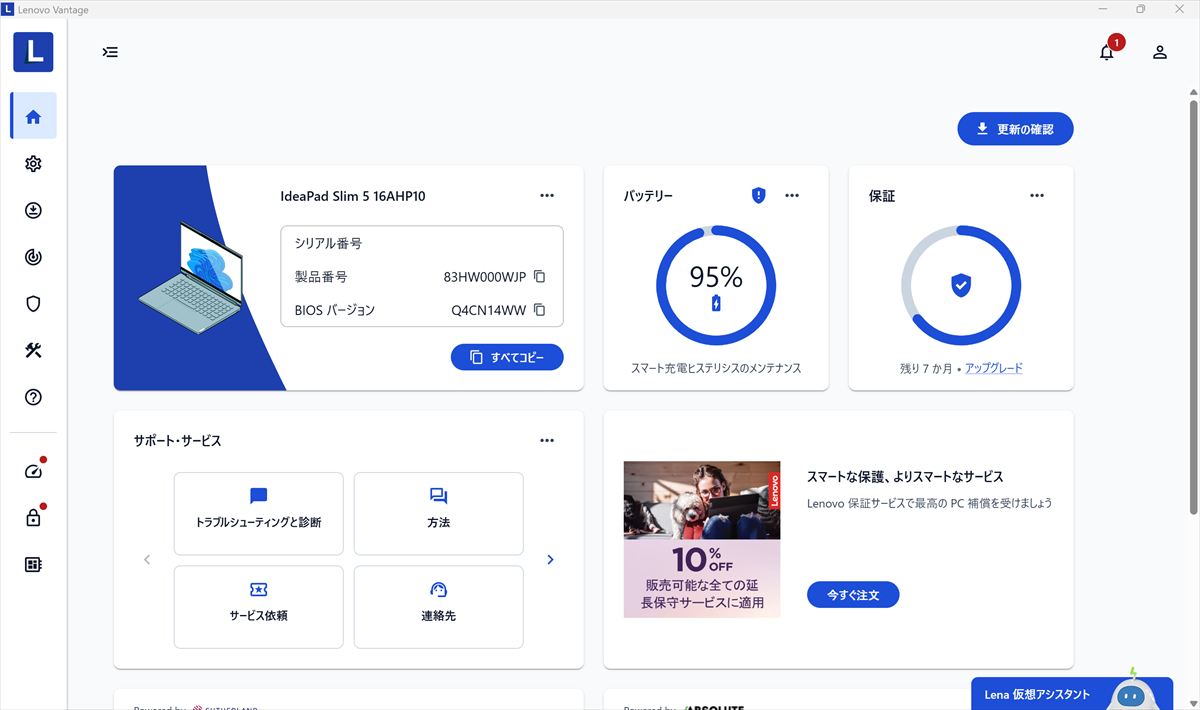The height and width of the screenshot is (710, 1200).
Task: Open the Smart Performance spiral icon in sidebar
Action: pyautogui.click(x=33, y=257)
